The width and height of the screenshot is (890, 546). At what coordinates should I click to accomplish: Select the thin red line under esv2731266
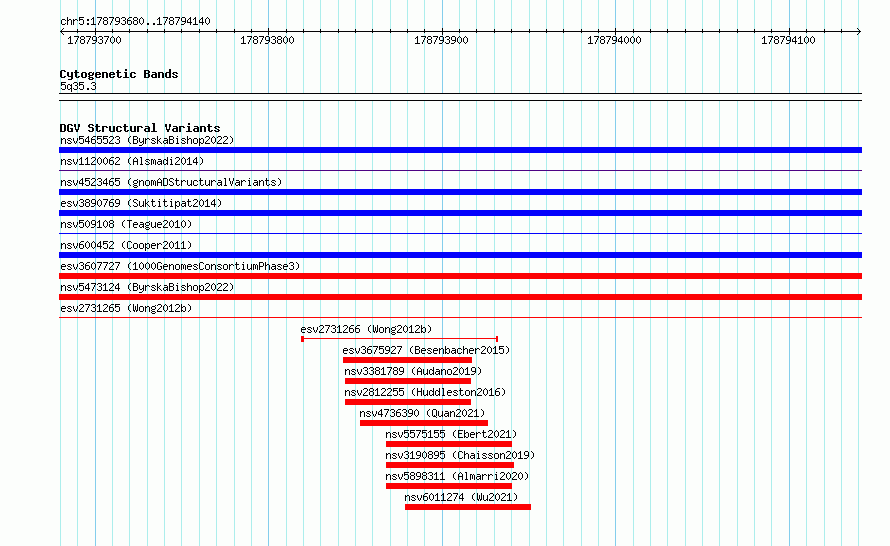[400, 339]
